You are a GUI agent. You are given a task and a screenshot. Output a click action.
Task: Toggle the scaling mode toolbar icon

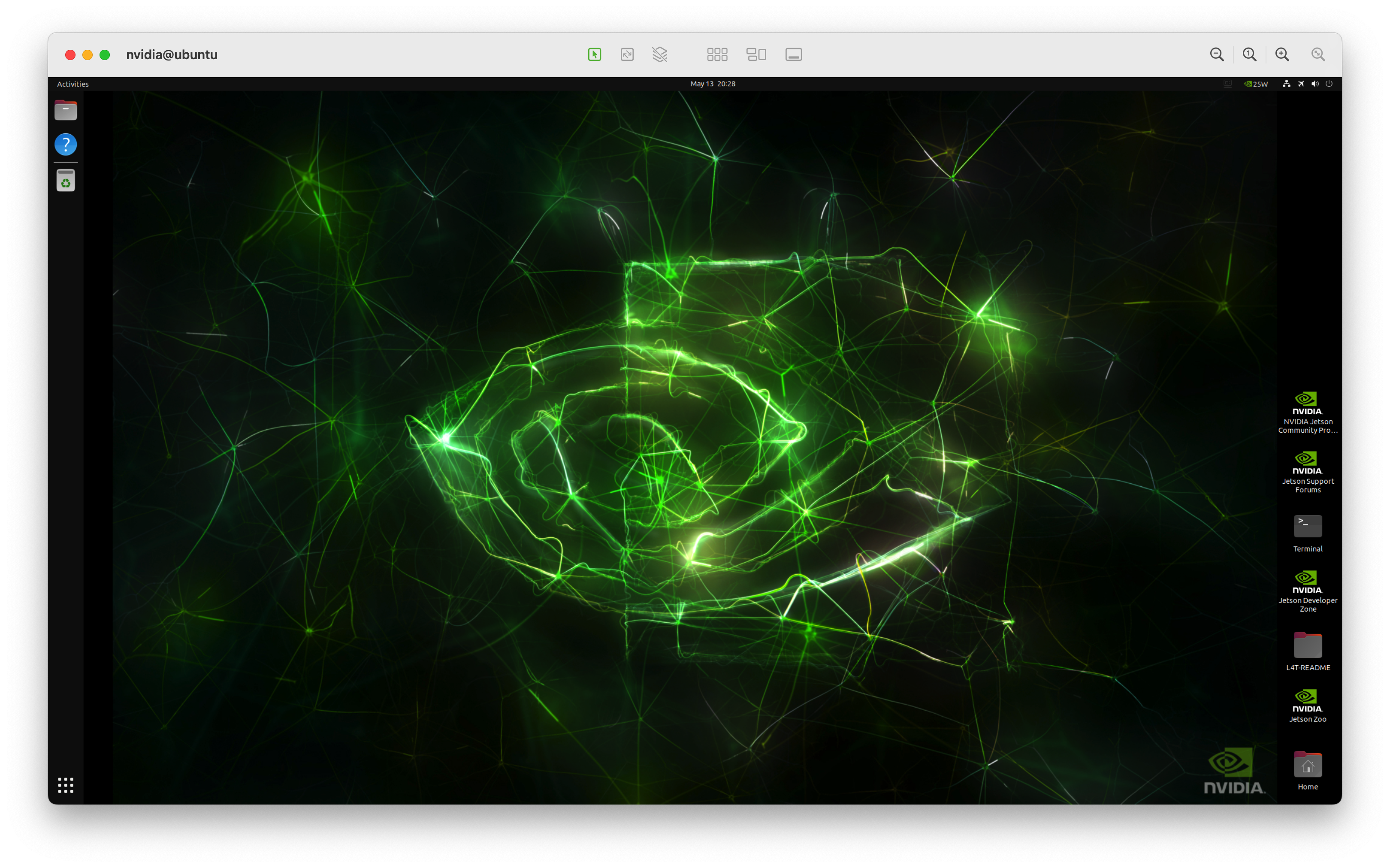(x=627, y=54)
